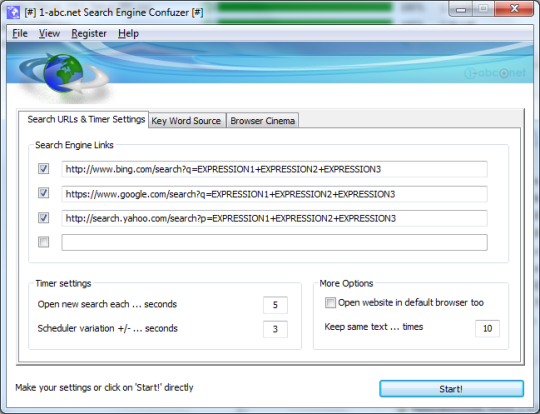The width and height of the screenshot is (540, 414).
Task: Open the File menu
Action: pyautogui.click(x=20, y=33)
